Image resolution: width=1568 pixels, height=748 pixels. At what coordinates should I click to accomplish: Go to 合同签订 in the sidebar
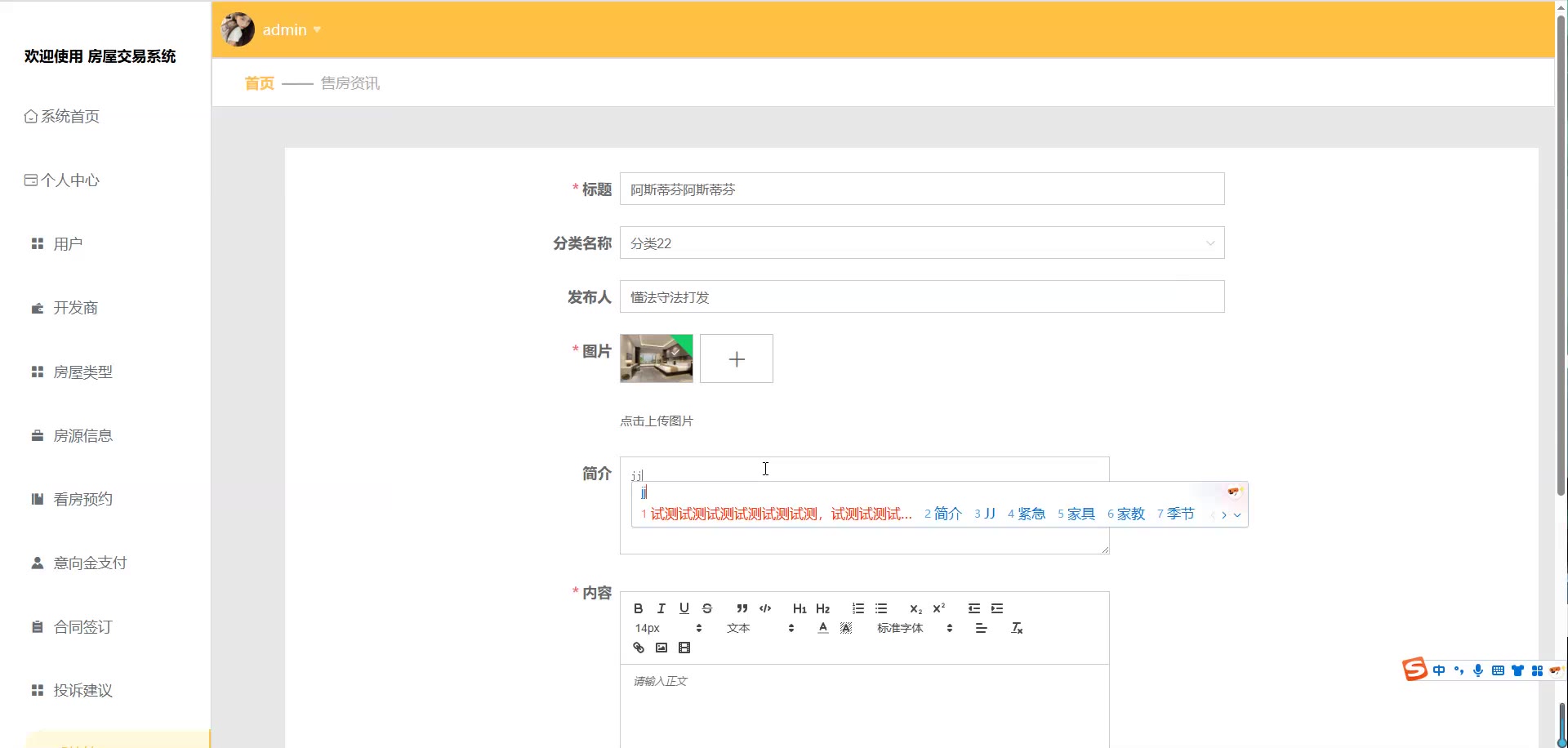(82, 627)
